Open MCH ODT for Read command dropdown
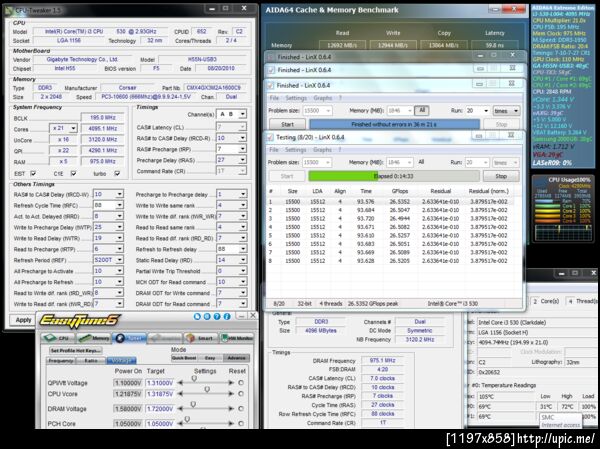 242,282
